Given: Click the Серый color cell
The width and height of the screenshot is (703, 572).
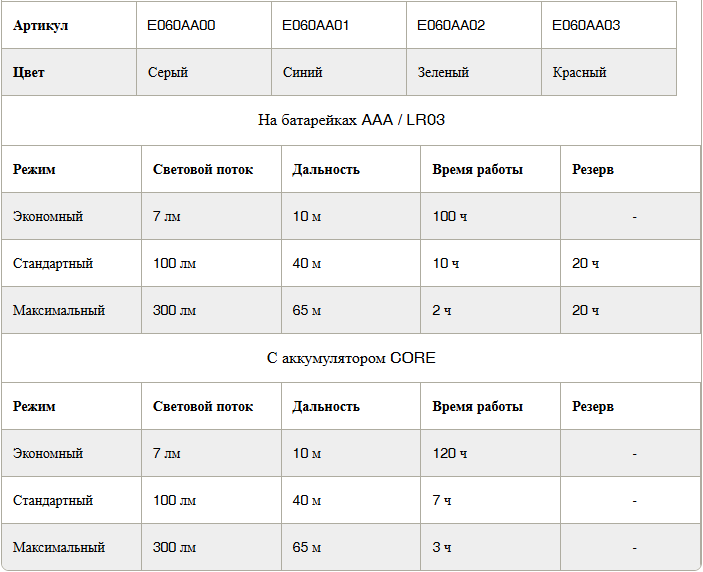Looking at the screenshot, I should point(204,72).
